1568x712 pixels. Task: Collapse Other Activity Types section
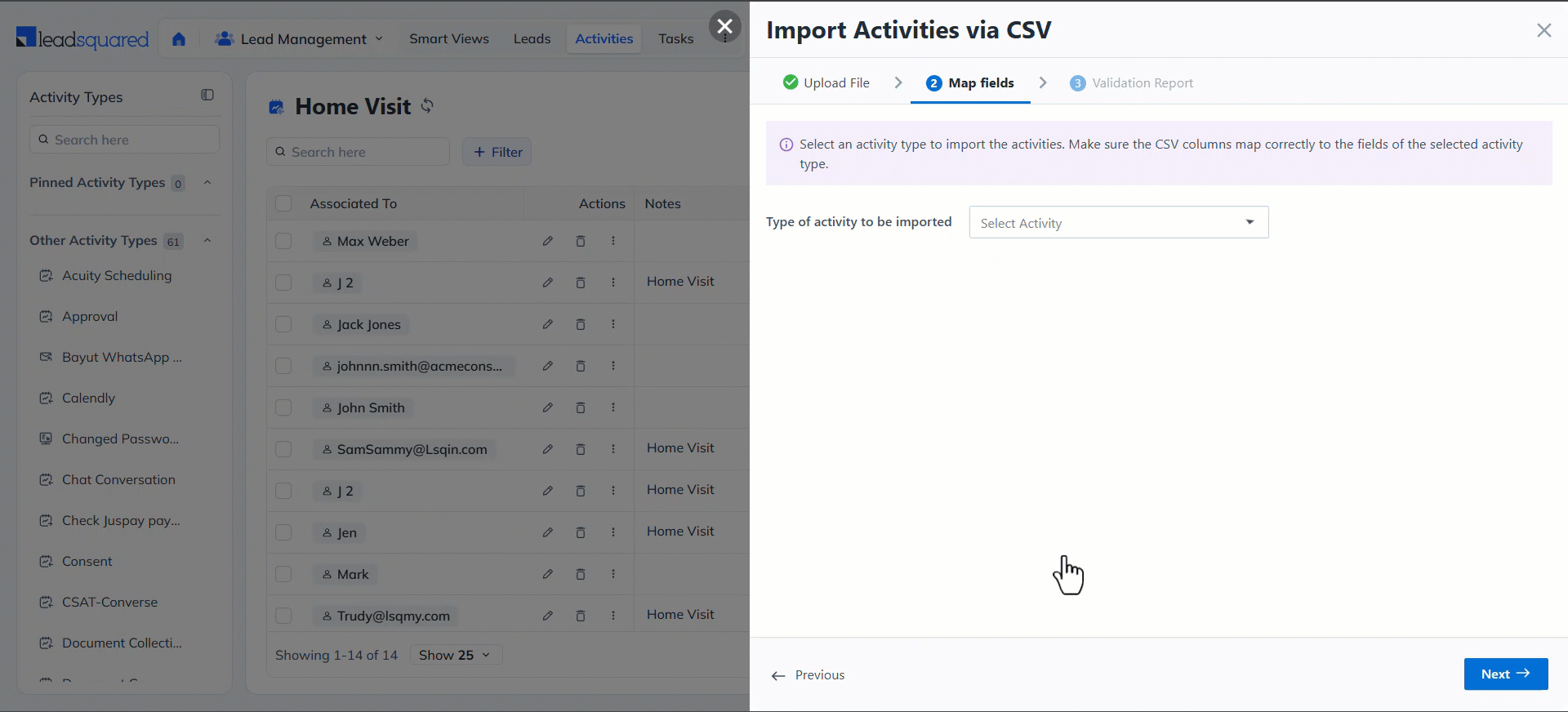click(207, 240)
